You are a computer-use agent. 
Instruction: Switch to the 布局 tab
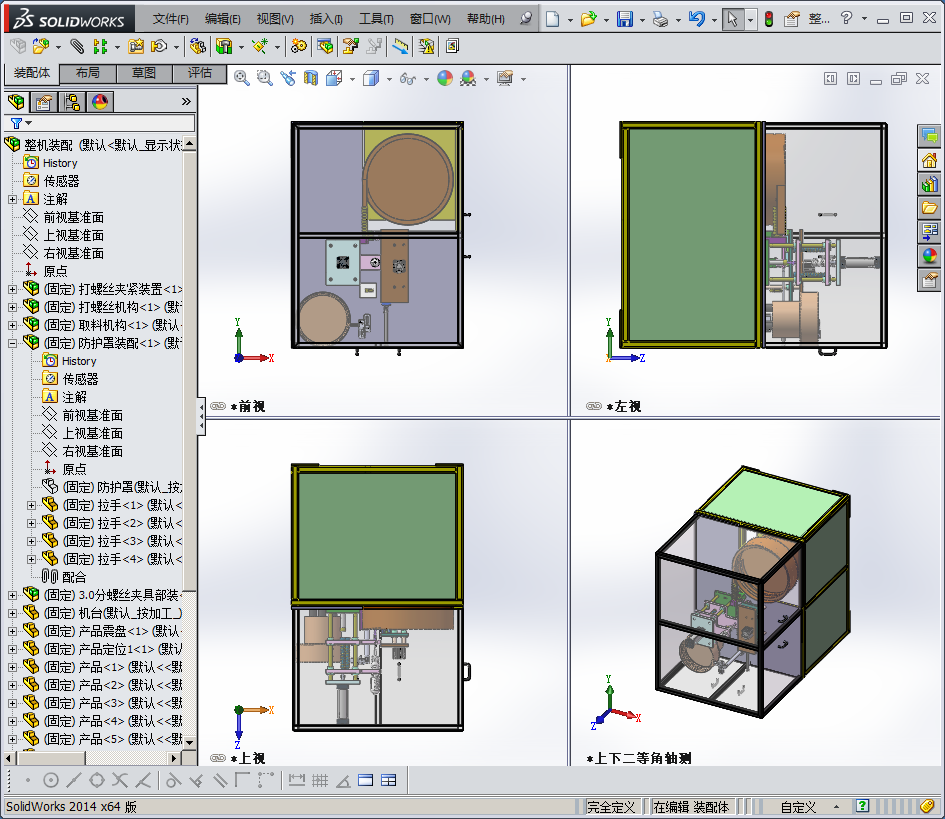tap(88, 74)
